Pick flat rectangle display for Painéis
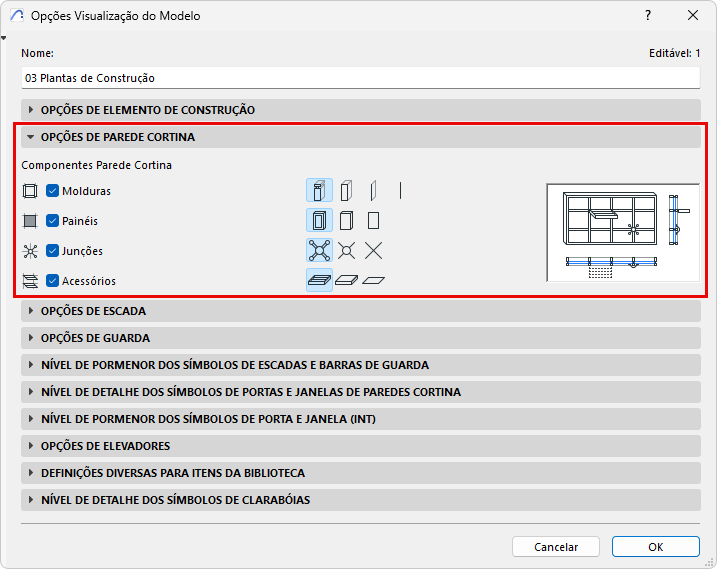The width and height of the screenshot is (717, 569). 373,220
